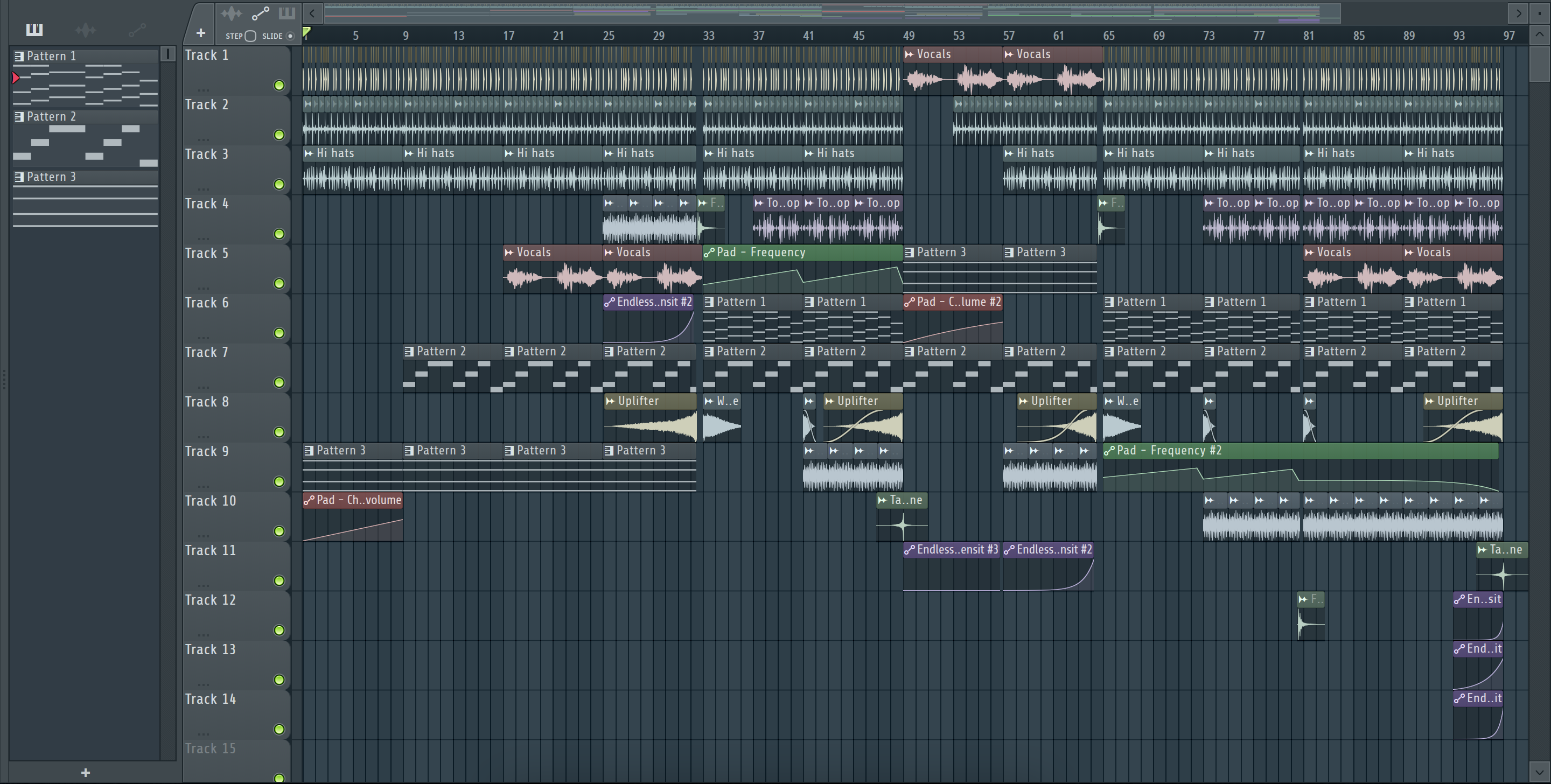Click the automation icon on Pad - Frequency clip
The image size is (1551, 784).
[709, 253]
